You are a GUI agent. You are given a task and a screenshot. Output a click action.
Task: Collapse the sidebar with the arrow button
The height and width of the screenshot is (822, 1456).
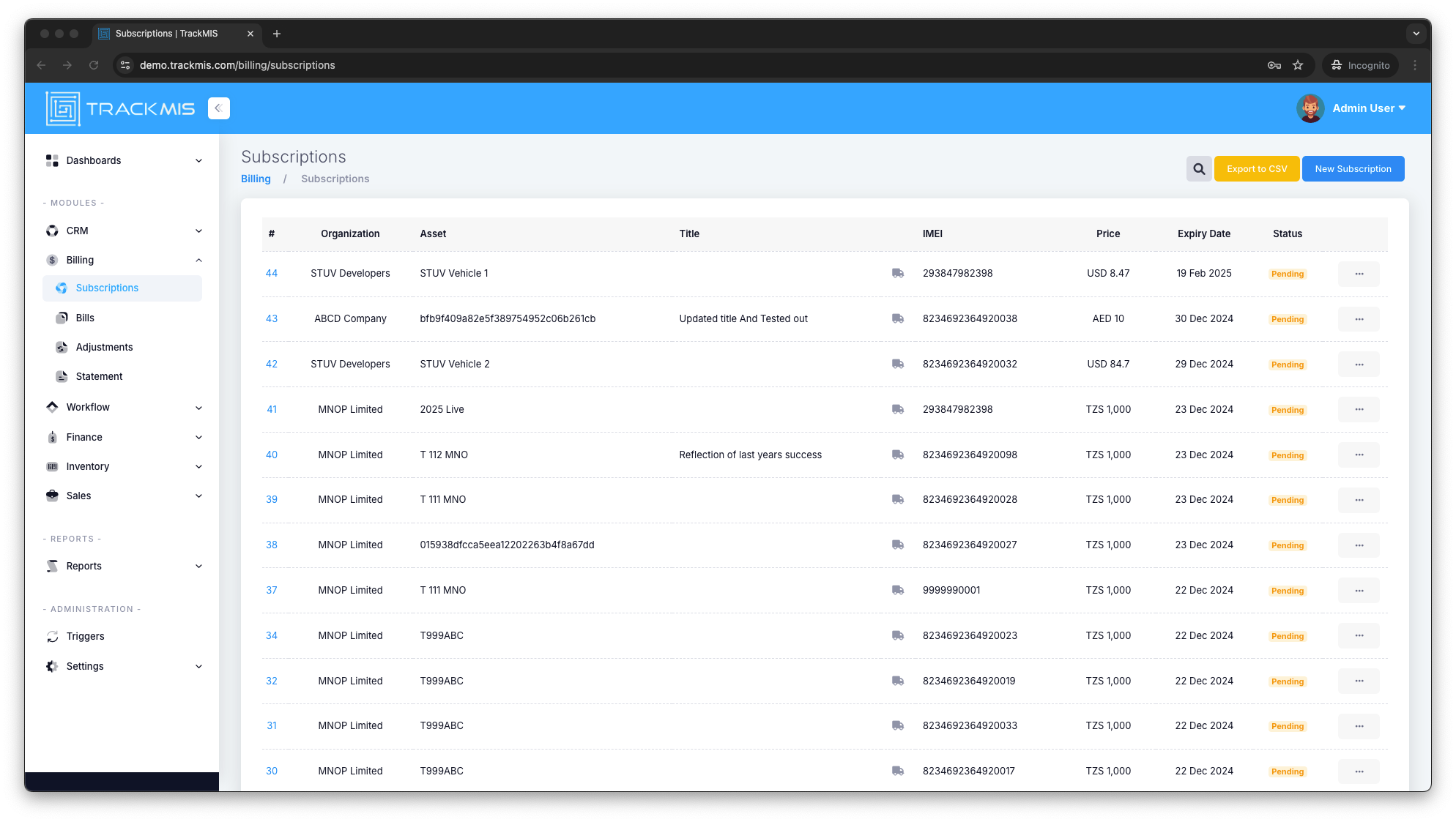218,108
